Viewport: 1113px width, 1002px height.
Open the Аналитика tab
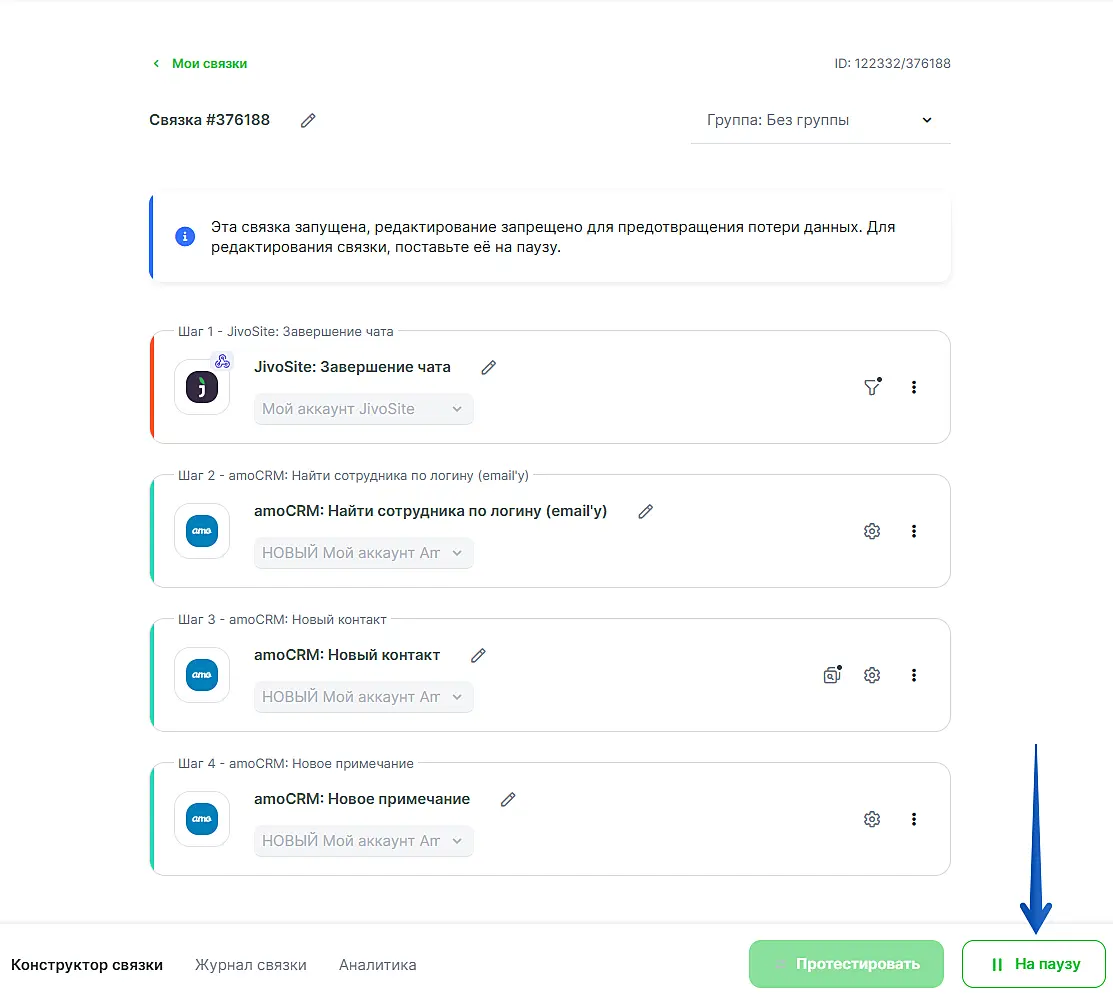(x=378, y=965)
